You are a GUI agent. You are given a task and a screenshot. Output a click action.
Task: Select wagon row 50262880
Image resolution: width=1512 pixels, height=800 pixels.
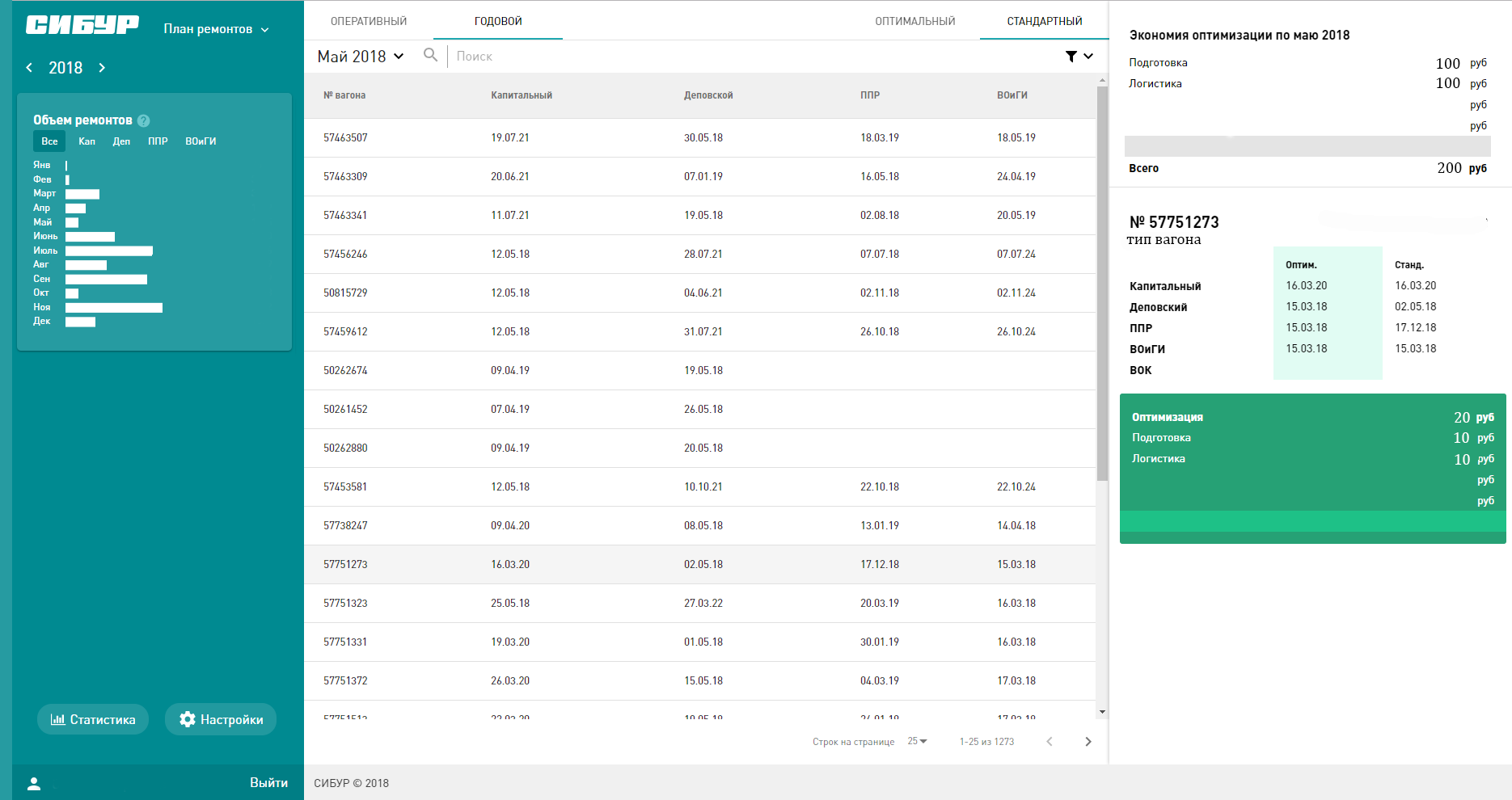(700, 448)
